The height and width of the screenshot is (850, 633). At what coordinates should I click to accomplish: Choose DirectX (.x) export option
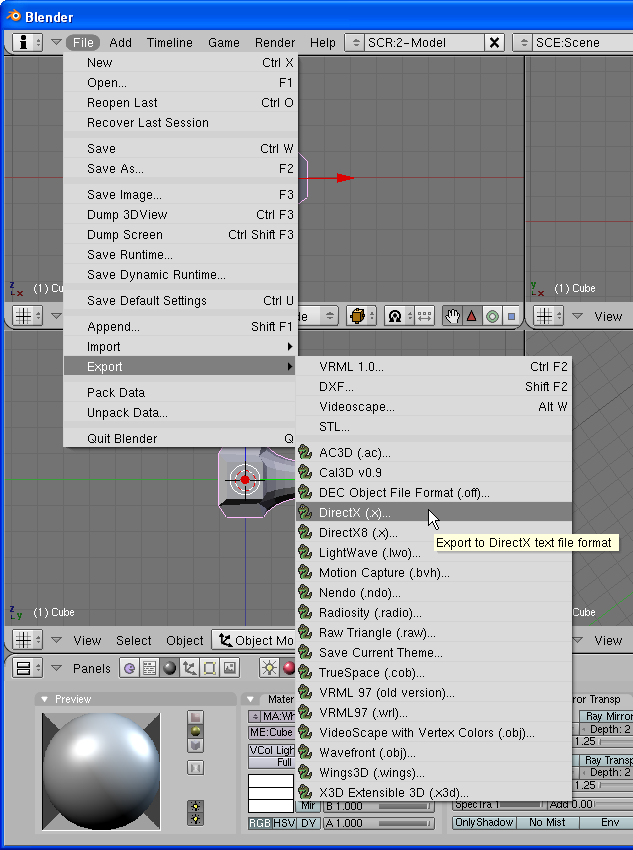click(355, 512)
